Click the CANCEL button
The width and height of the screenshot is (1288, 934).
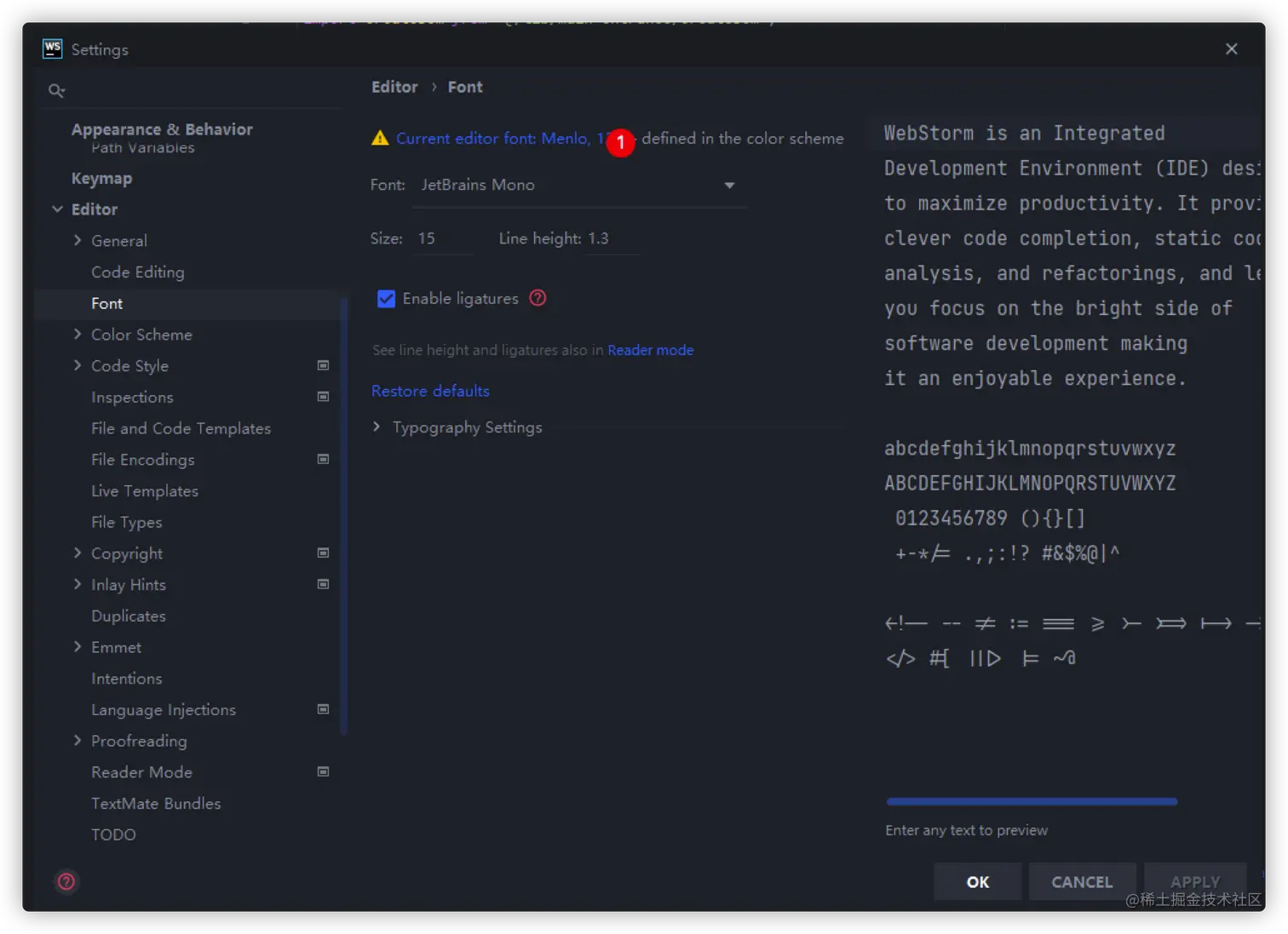pos(1082,882)
